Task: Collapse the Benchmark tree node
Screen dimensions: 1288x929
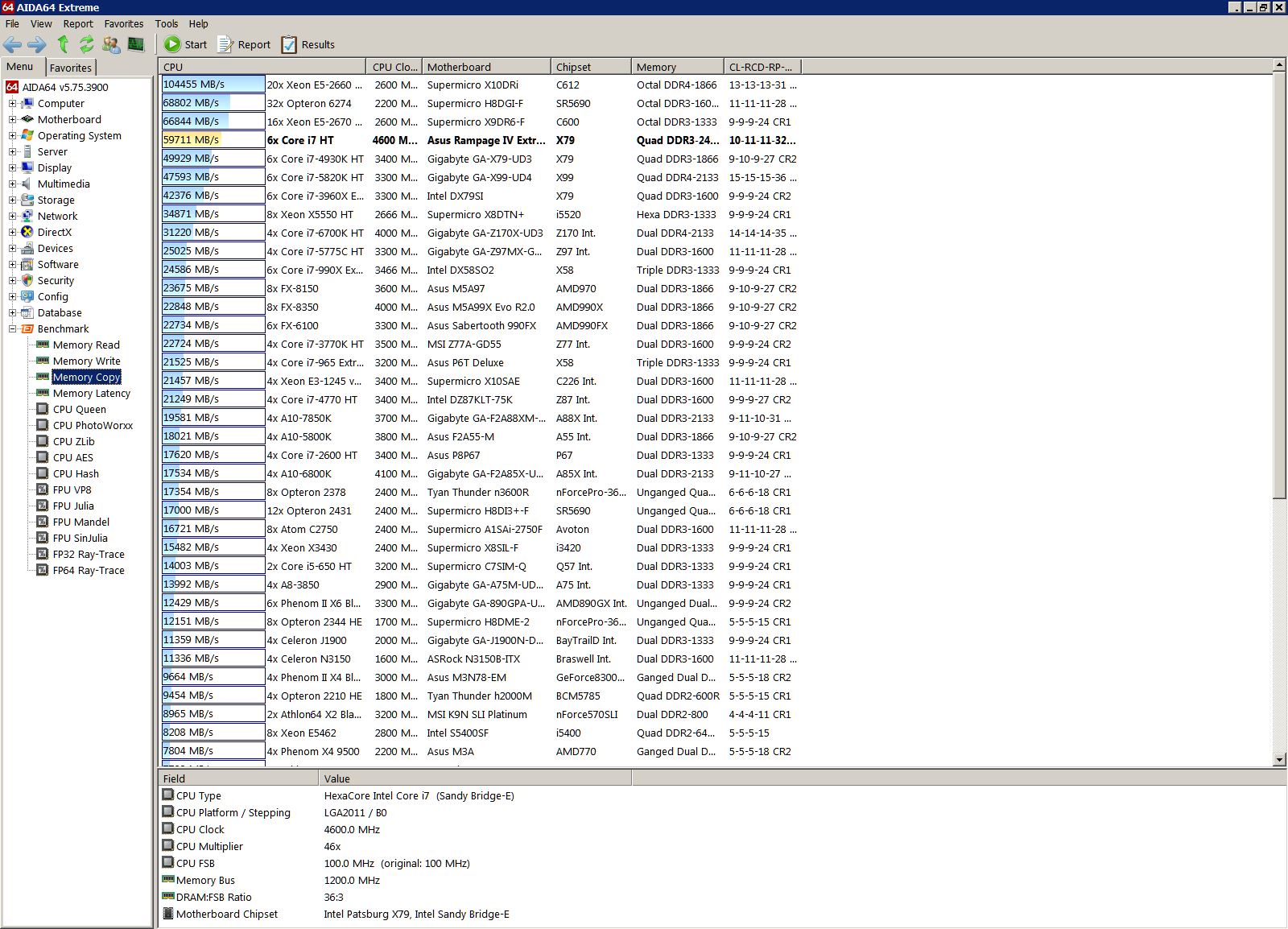Action: pos(12,328)
